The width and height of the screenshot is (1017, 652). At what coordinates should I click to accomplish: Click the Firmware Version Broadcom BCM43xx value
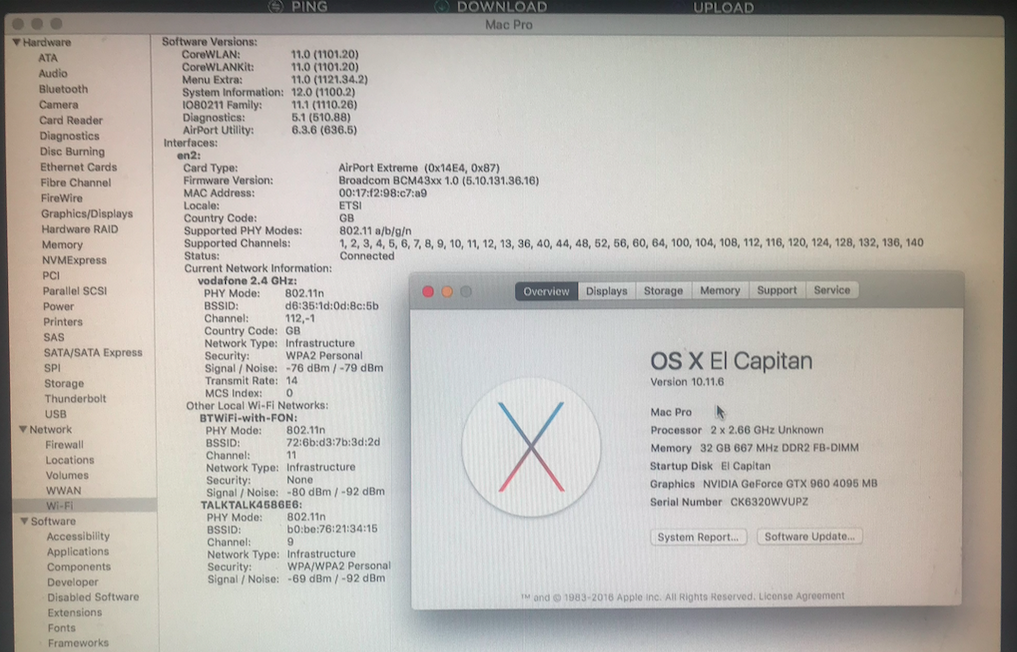[x=438, y=180]
